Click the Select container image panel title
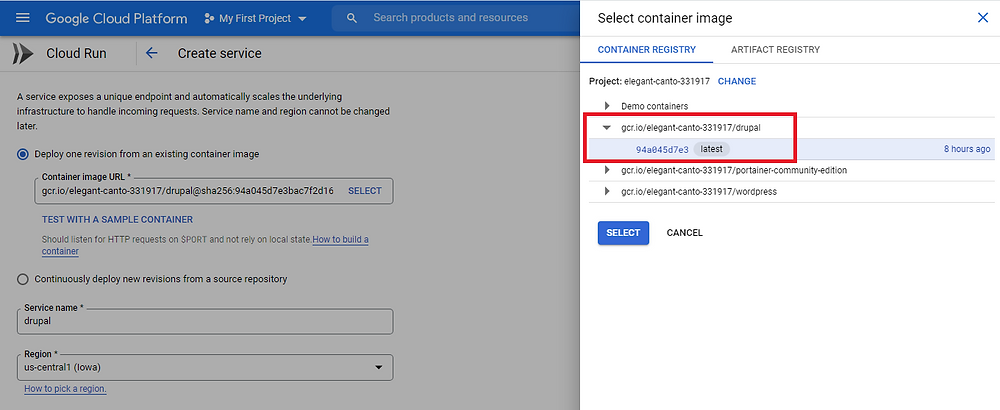This screenshot has height=410, width=1000. [665, 18]
